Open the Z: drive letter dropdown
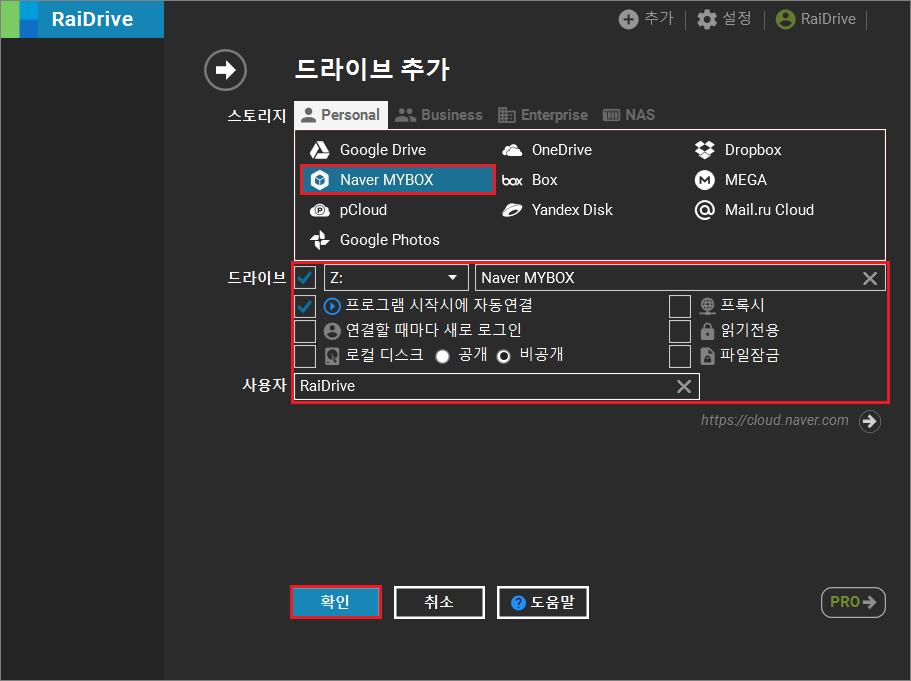Viewport: 911px width, 681px height. 396,278
